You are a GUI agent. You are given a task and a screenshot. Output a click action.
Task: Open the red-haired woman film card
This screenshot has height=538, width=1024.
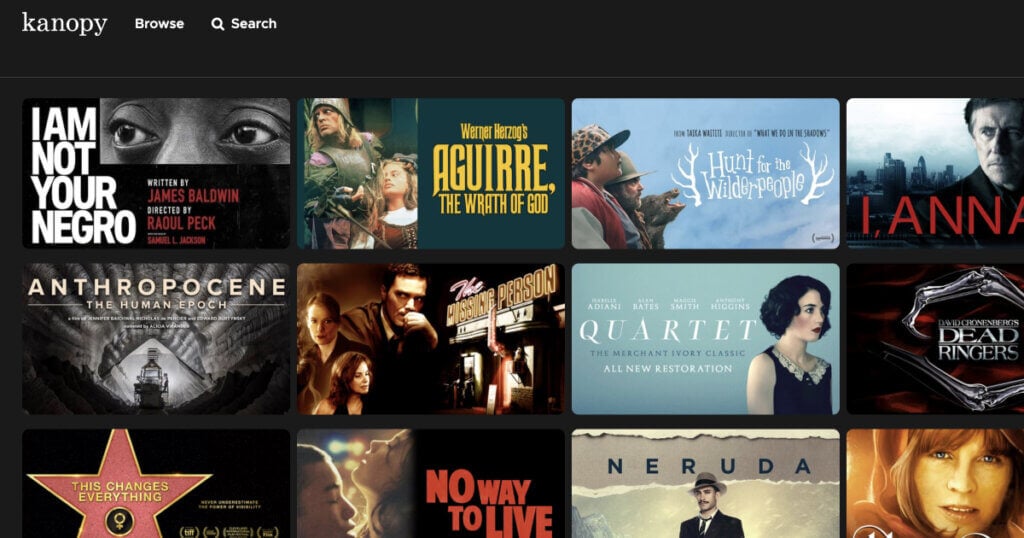pyautogui.click(x=935, y=484)
